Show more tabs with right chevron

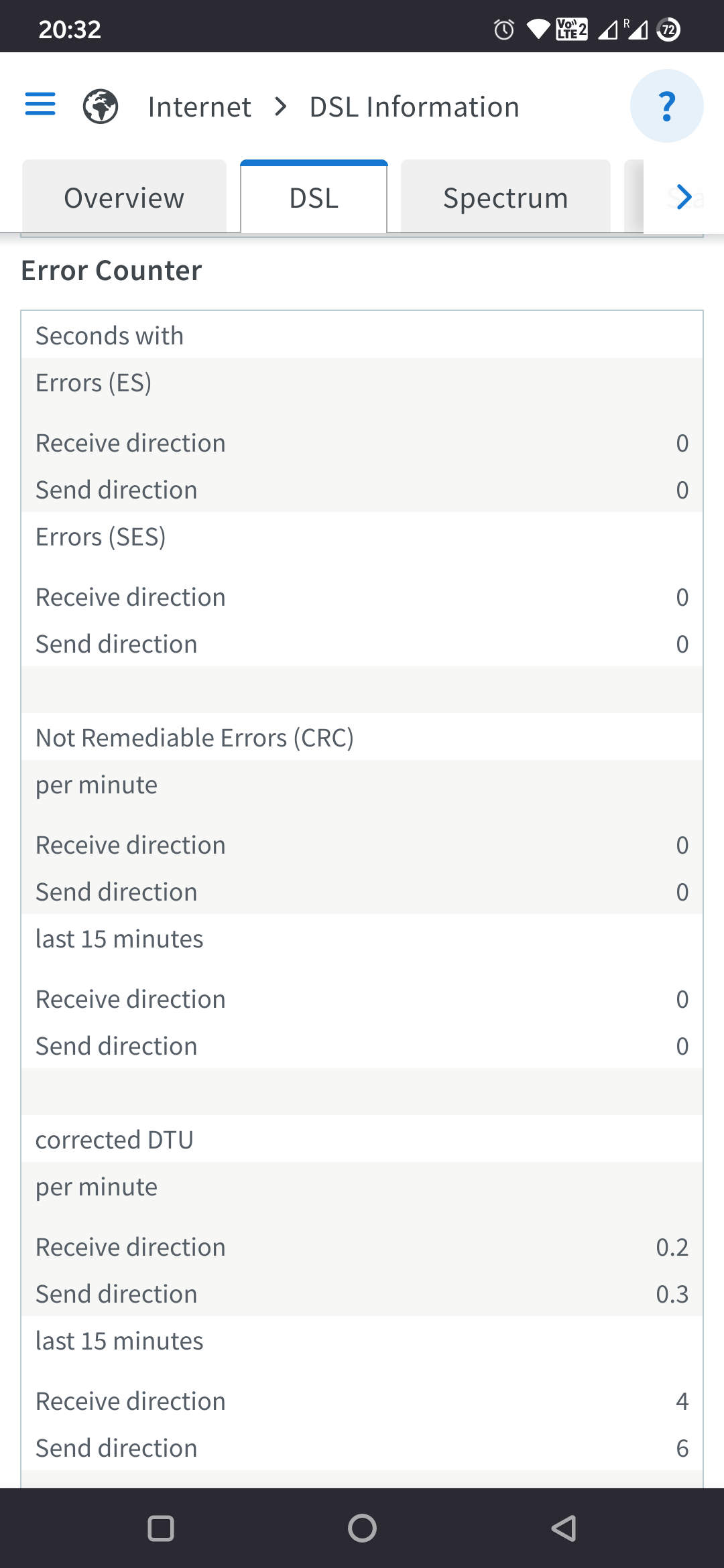(684, 197)
